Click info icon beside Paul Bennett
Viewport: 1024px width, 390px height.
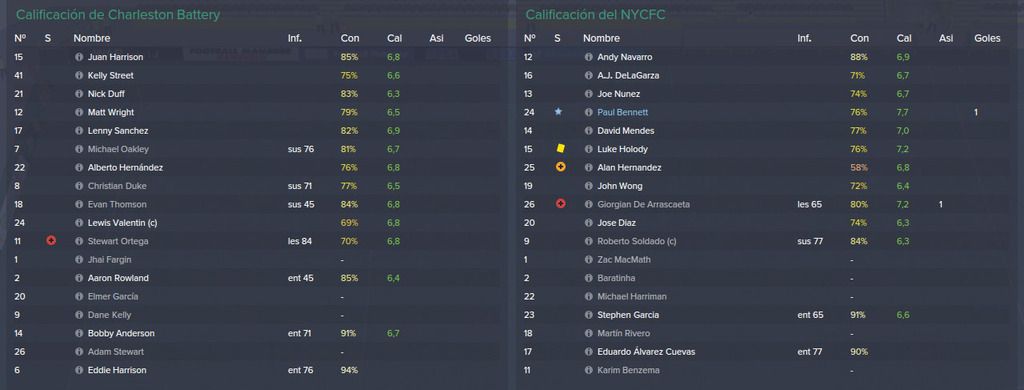coord(588,112)
